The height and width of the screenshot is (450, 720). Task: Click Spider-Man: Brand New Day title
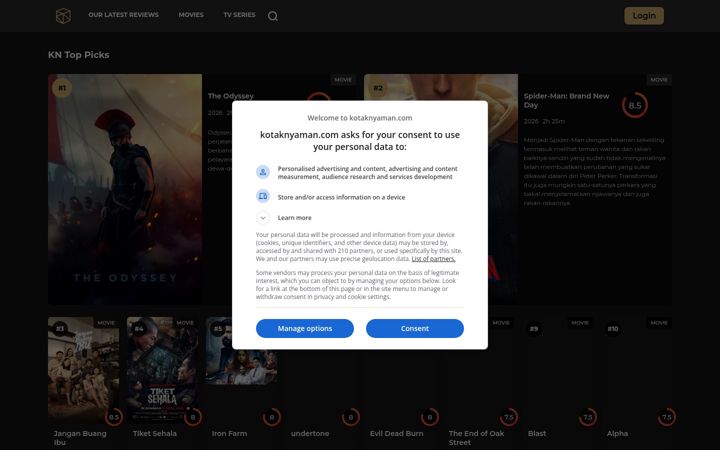click(x=567, y=101)
